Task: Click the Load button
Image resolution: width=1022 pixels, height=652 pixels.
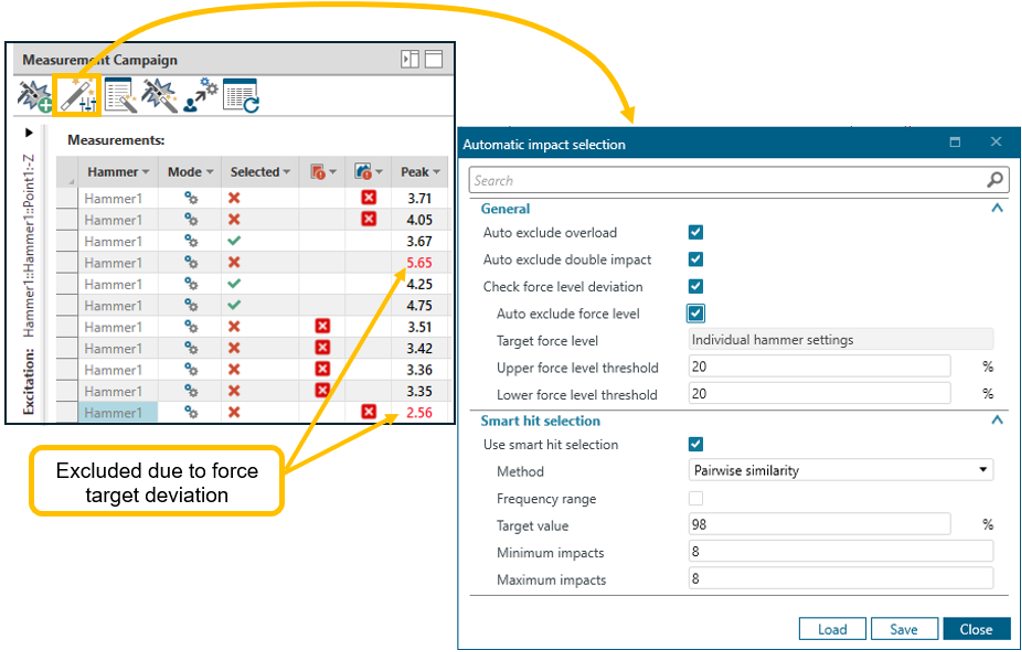Action: (832, 629)
